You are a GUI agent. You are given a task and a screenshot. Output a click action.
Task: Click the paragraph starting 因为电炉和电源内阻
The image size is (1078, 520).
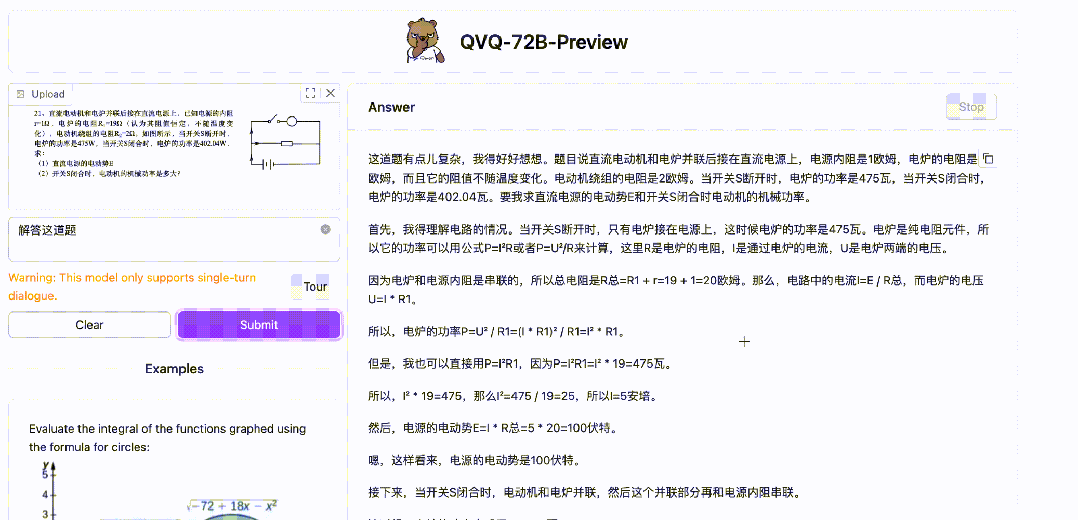pos(676,290)
